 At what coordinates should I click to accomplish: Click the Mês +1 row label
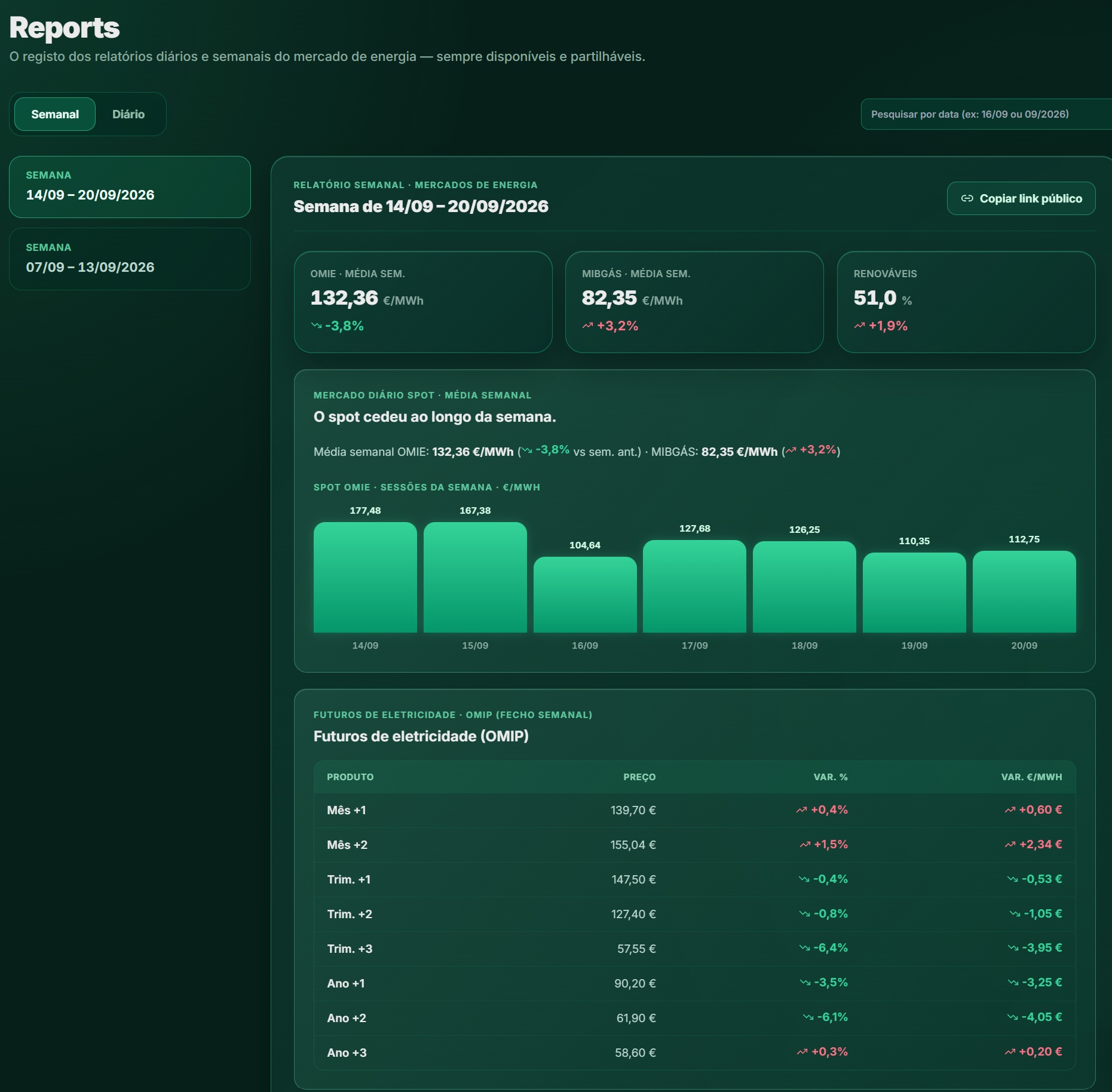tap(347, 810)
